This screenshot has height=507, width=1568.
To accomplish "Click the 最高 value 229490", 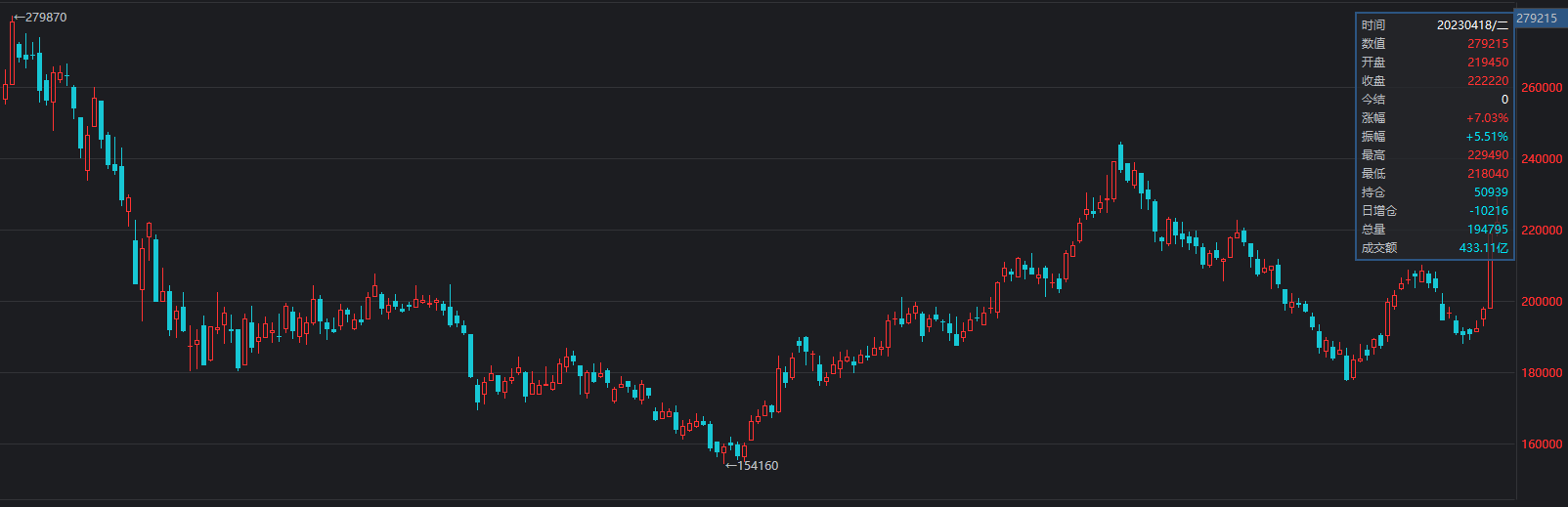I will click(1487, 155).
